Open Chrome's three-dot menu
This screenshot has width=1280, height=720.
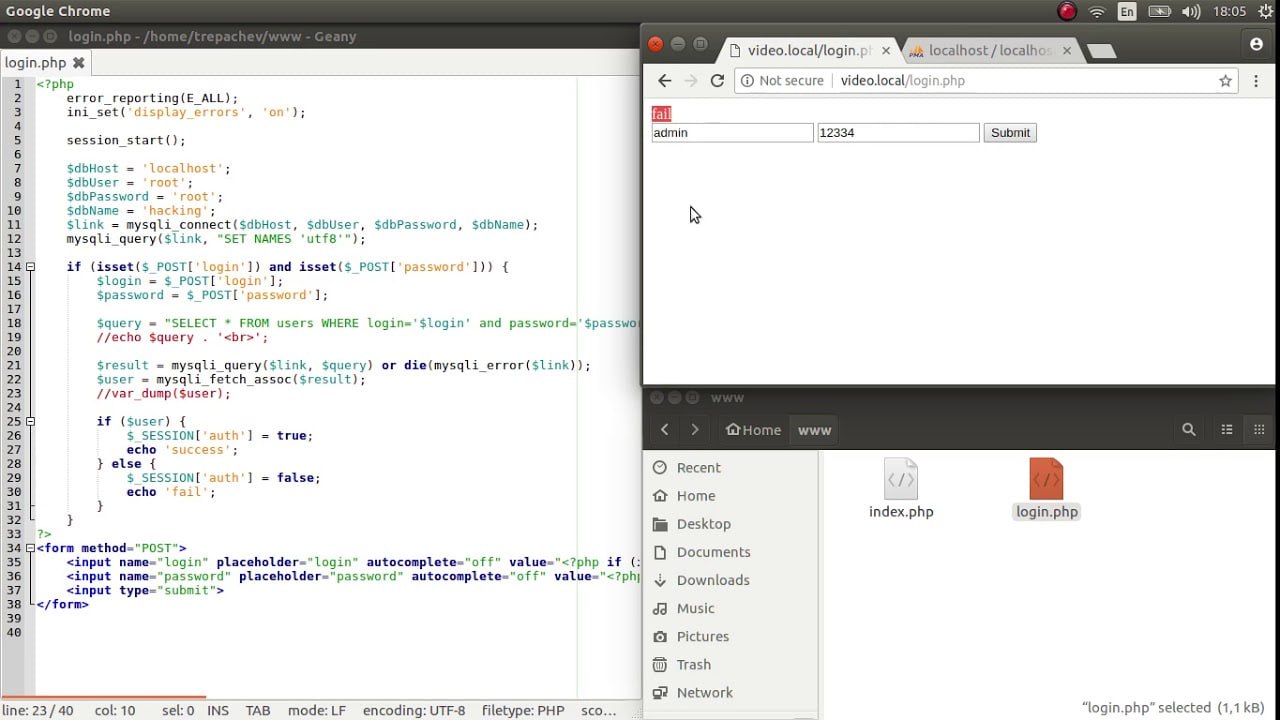click(x=1256, y=81)
